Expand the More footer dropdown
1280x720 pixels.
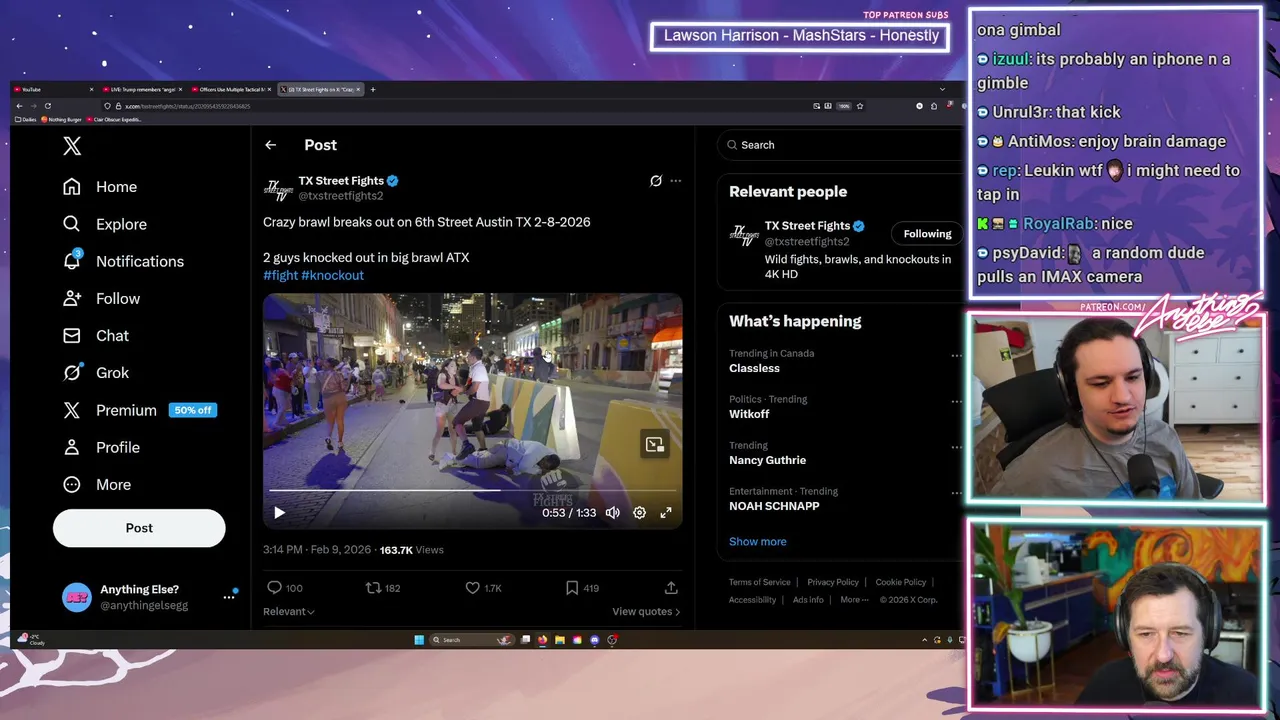point(853,600)
